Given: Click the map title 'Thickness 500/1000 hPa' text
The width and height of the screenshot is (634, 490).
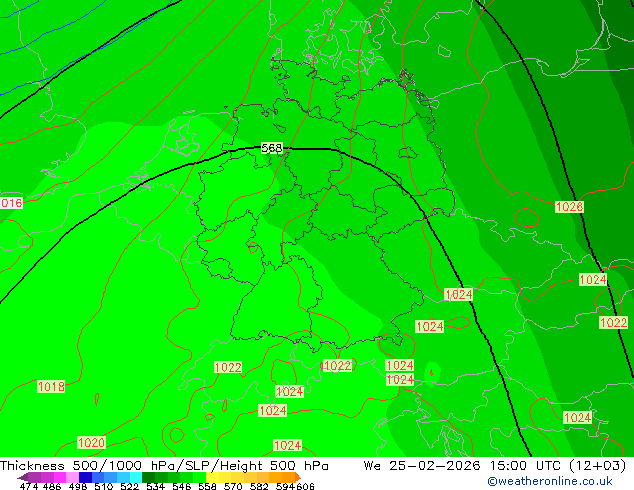Looking at the screenshot, I should click(88, 466).
